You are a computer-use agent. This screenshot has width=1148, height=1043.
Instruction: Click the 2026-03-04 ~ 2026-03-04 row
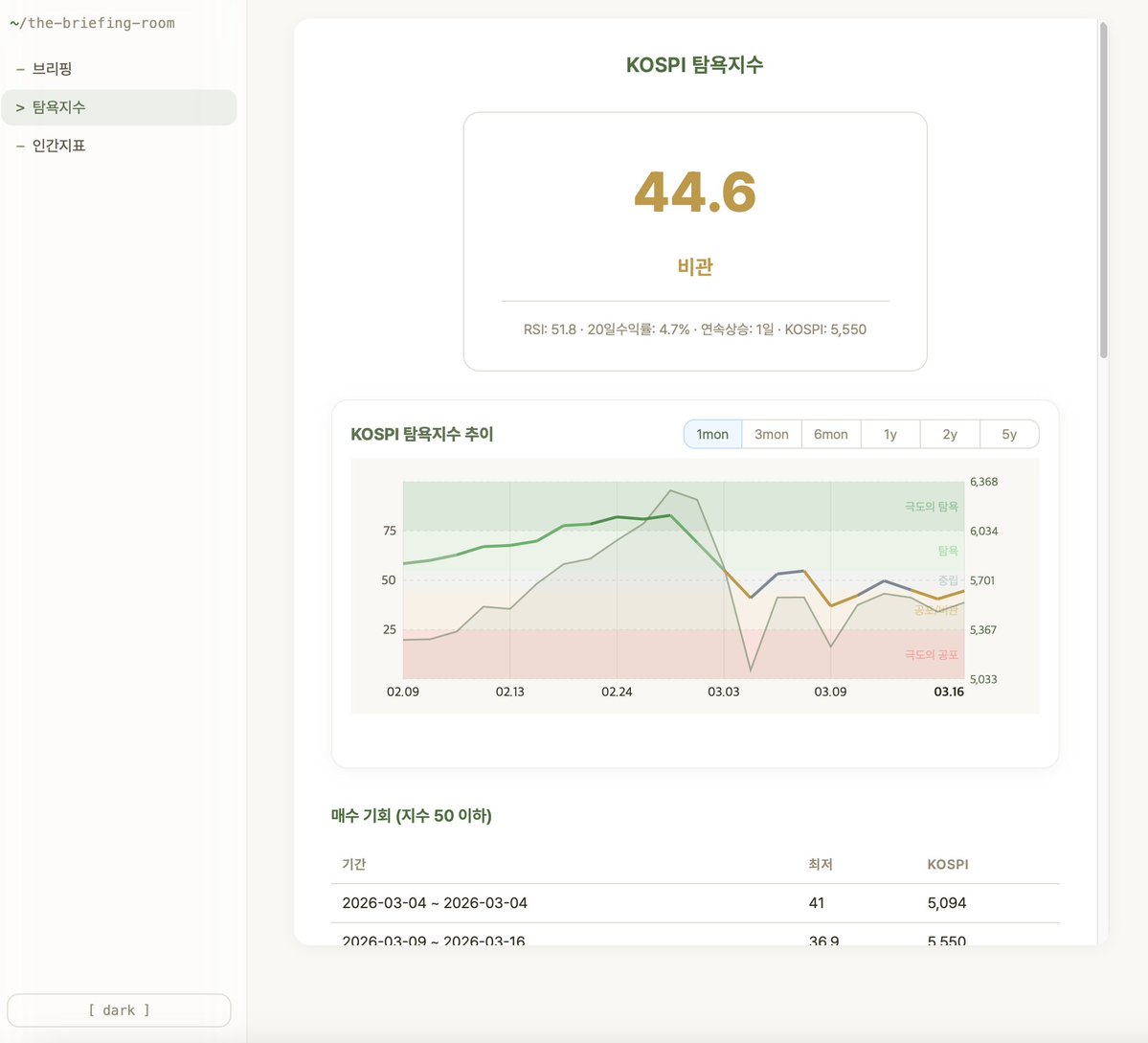695,903
